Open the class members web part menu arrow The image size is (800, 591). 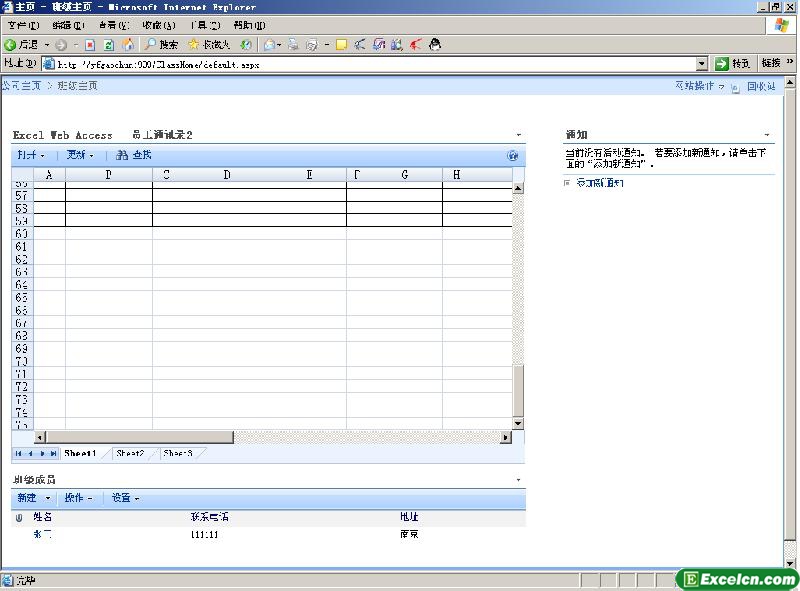tap(518, 480)
